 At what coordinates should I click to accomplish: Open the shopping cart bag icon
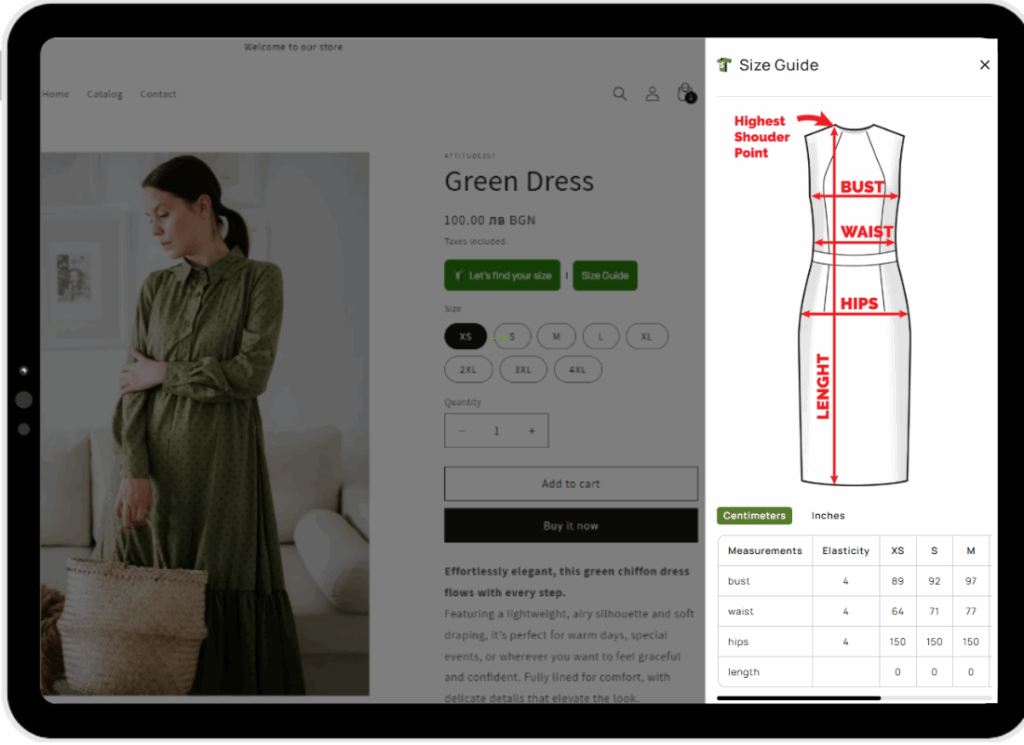click(685, 93)
